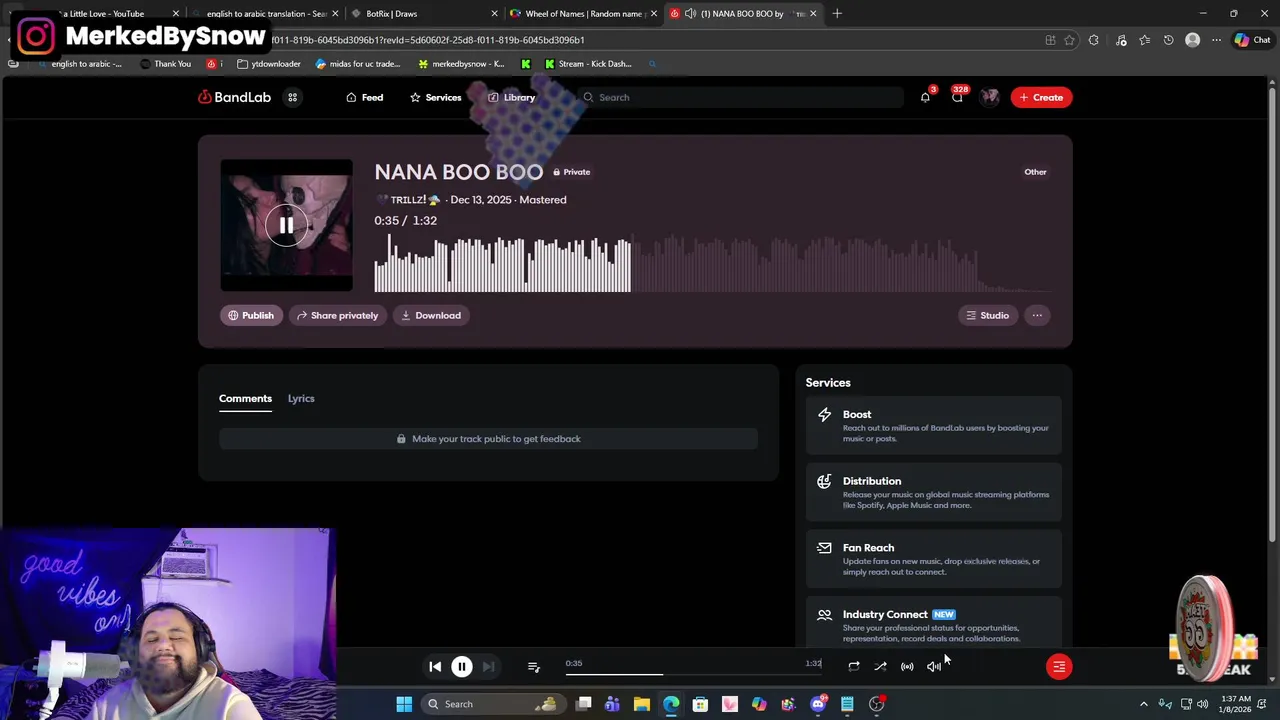1280x720 pixels.
Task: Open the Distribution service
Action: click(933, 492)
